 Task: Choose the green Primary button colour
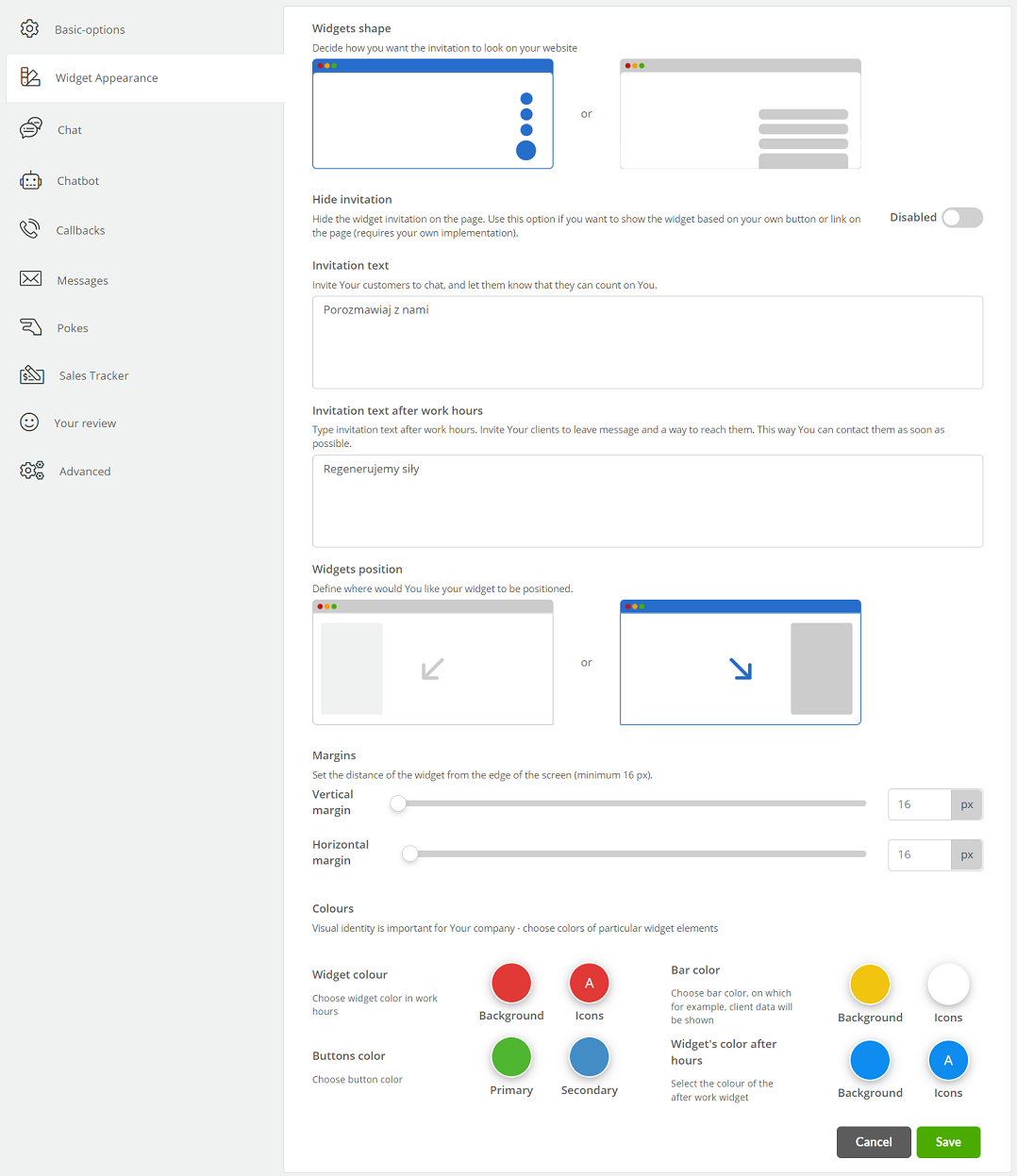coord(511,1057)
